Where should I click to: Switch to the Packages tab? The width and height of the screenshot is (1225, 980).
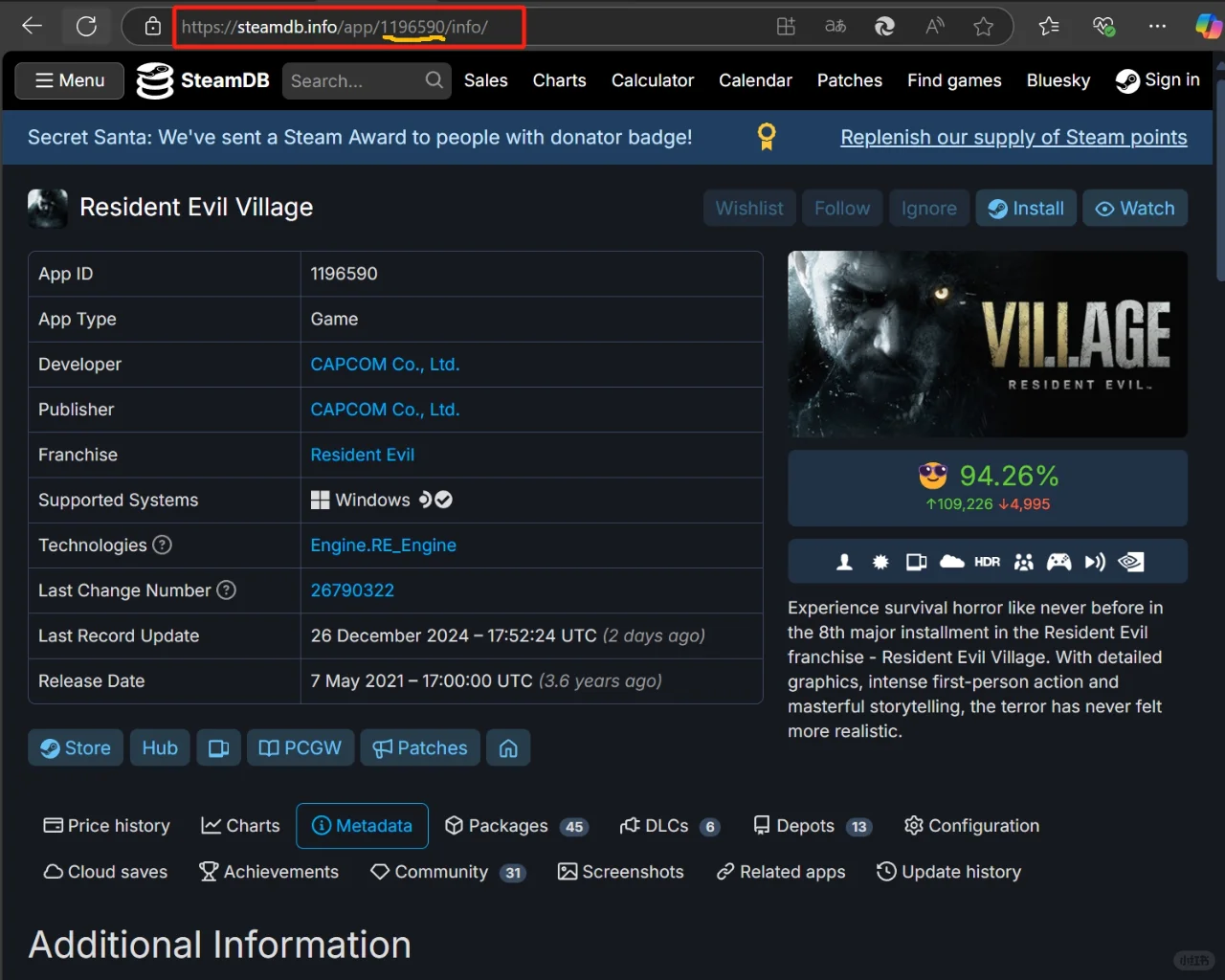(x=516, y=826)
